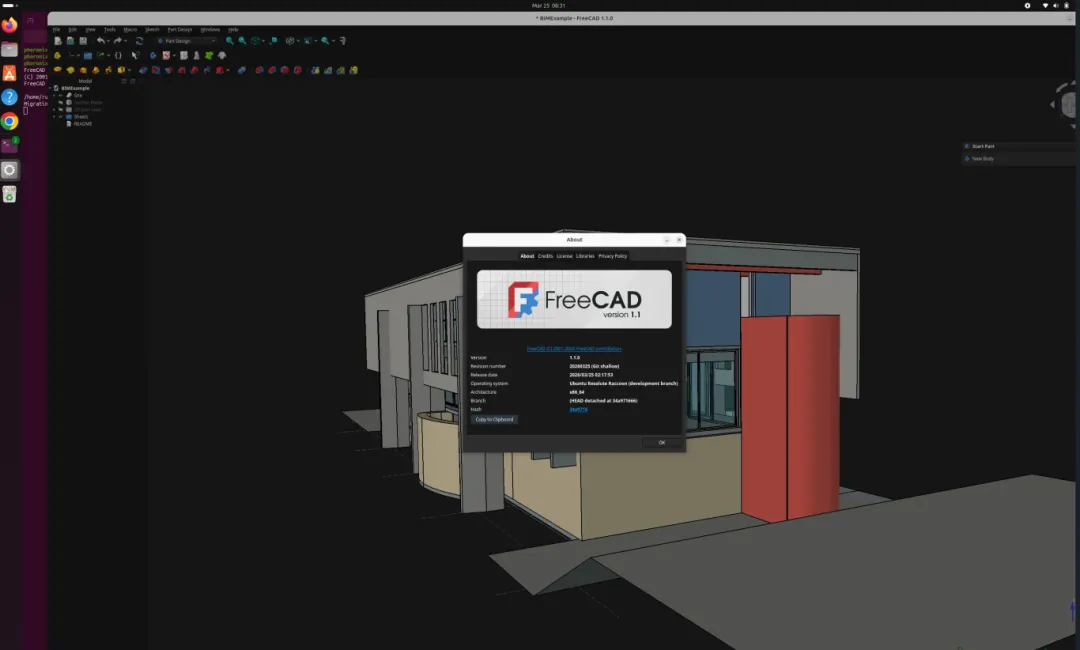Open the Part Design menu
This screenshot has height=650, width=1080.
(x=180, y=30)
